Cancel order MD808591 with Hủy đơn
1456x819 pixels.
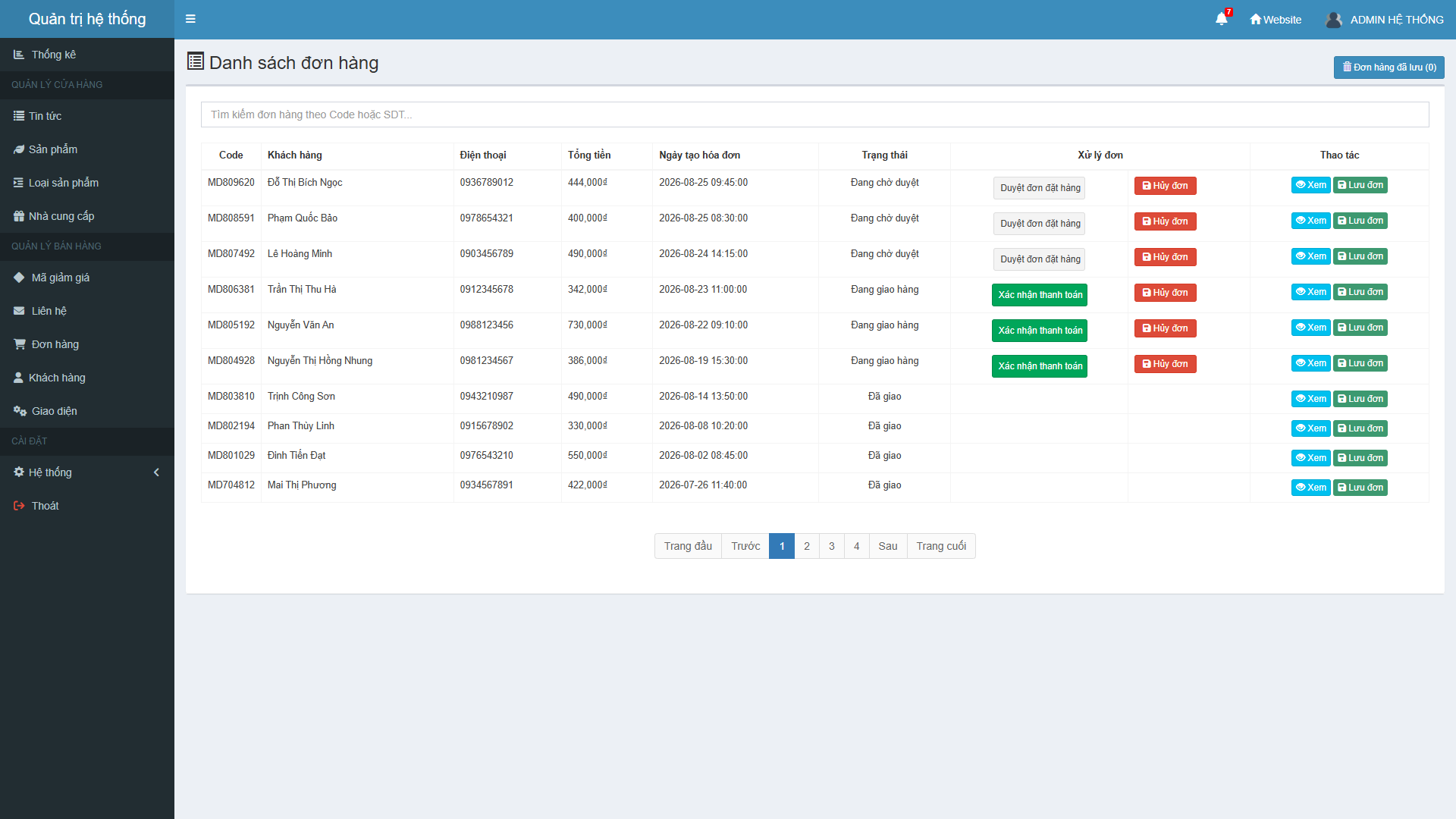click(1165, 221)
